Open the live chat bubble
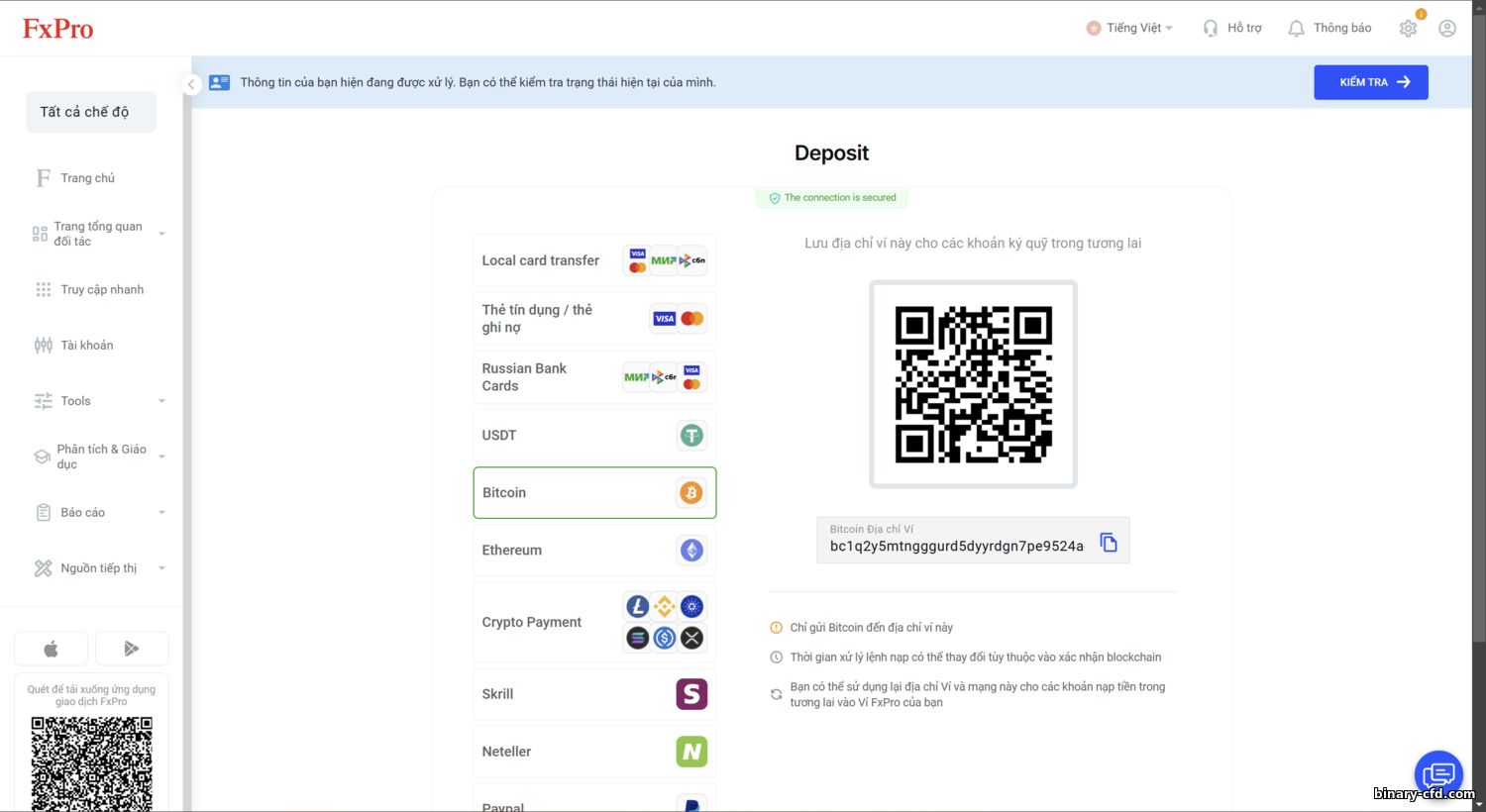 [x=1438, y=774]
